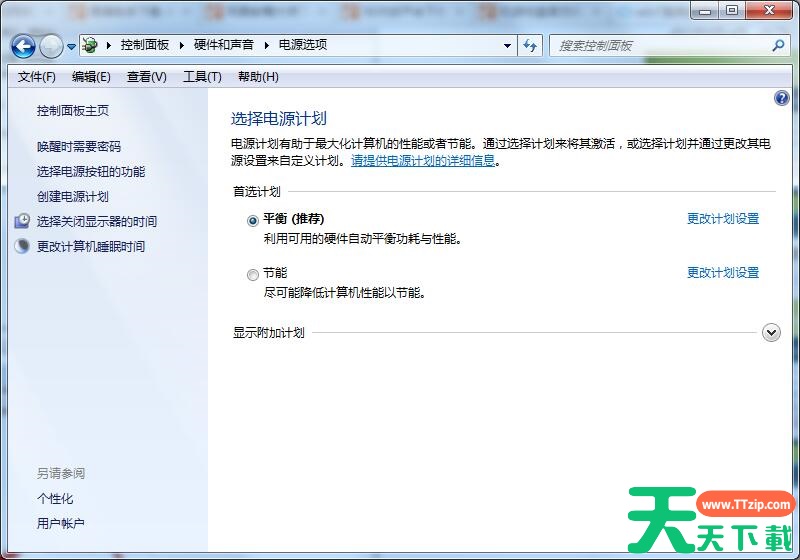Open help via the blue question mark
800x560 pixels.
point(782,98)
